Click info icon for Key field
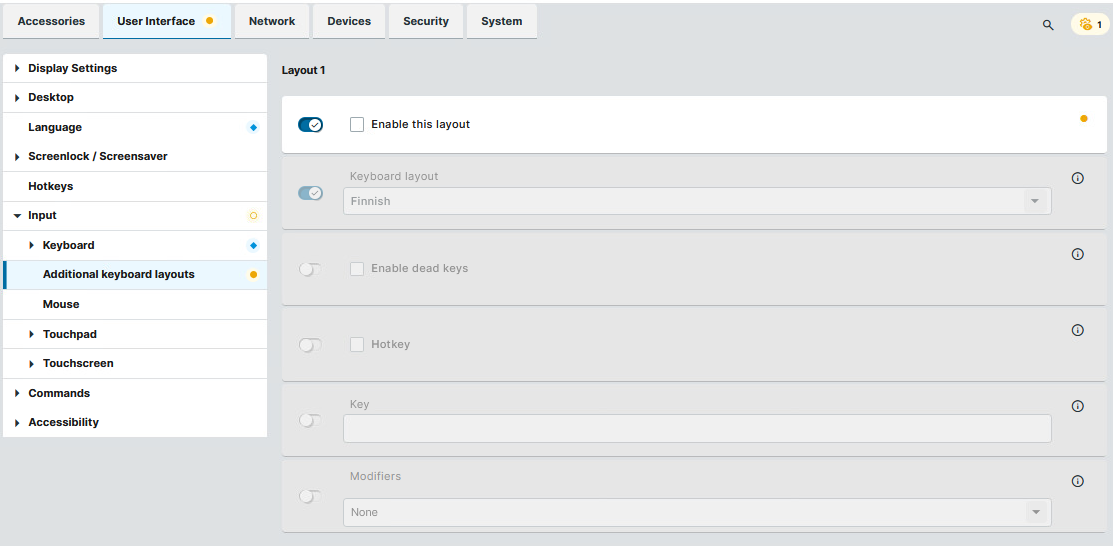 [x=1077, y=406]
